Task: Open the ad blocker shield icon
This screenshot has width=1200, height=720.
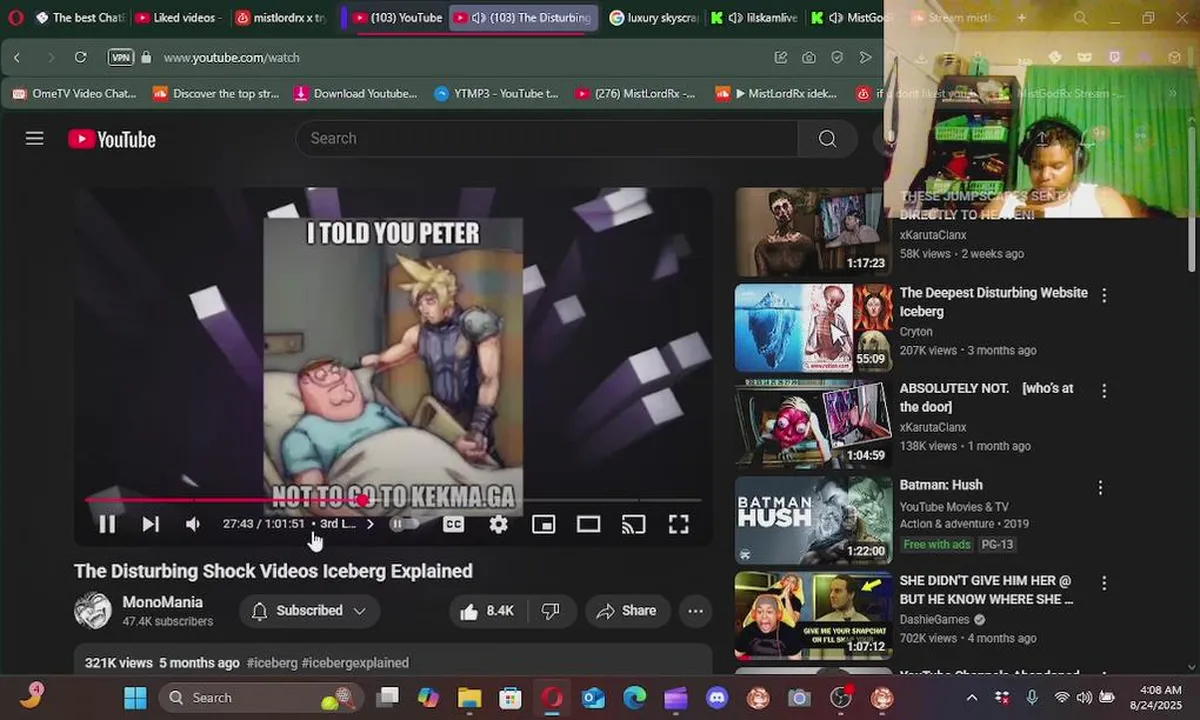Action: tap(837, 57)
